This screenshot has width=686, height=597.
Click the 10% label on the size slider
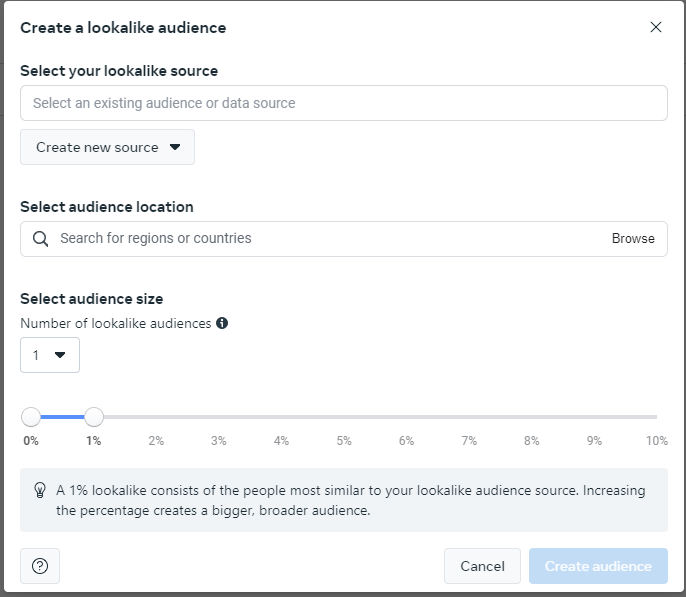pos(657,440)
